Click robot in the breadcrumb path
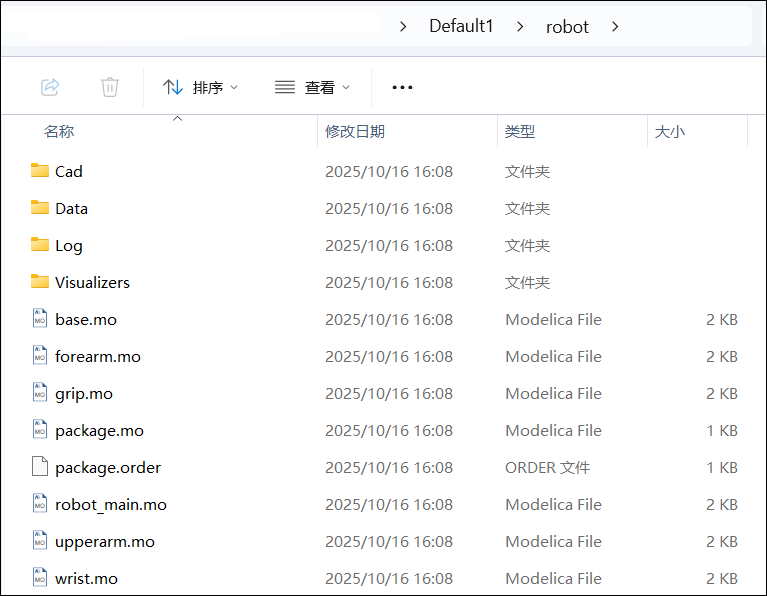This screenshot has height=596, width=767. 567,27
